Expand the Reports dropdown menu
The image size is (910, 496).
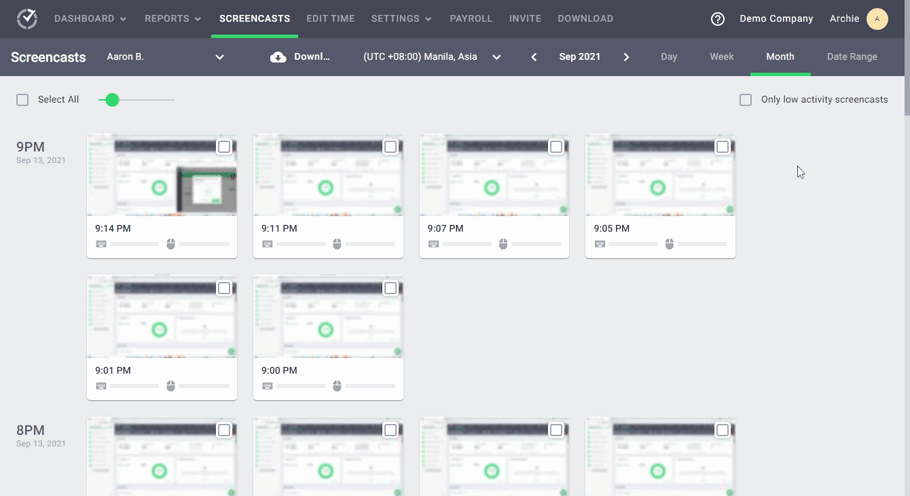[x=173, y=19]
